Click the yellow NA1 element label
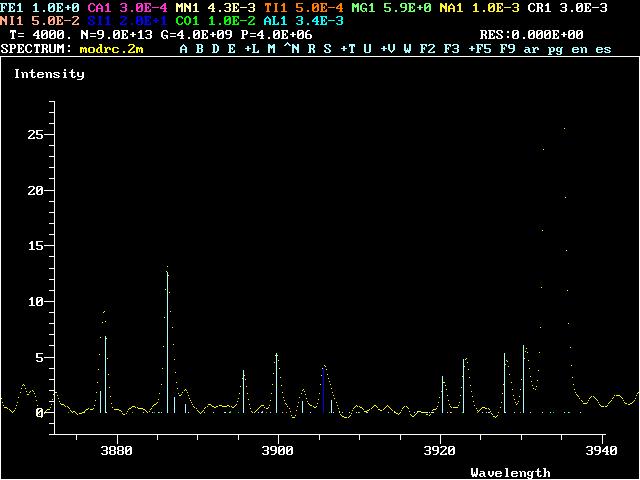The width and height of the screenshot is (640, 480). coord(451,8)
